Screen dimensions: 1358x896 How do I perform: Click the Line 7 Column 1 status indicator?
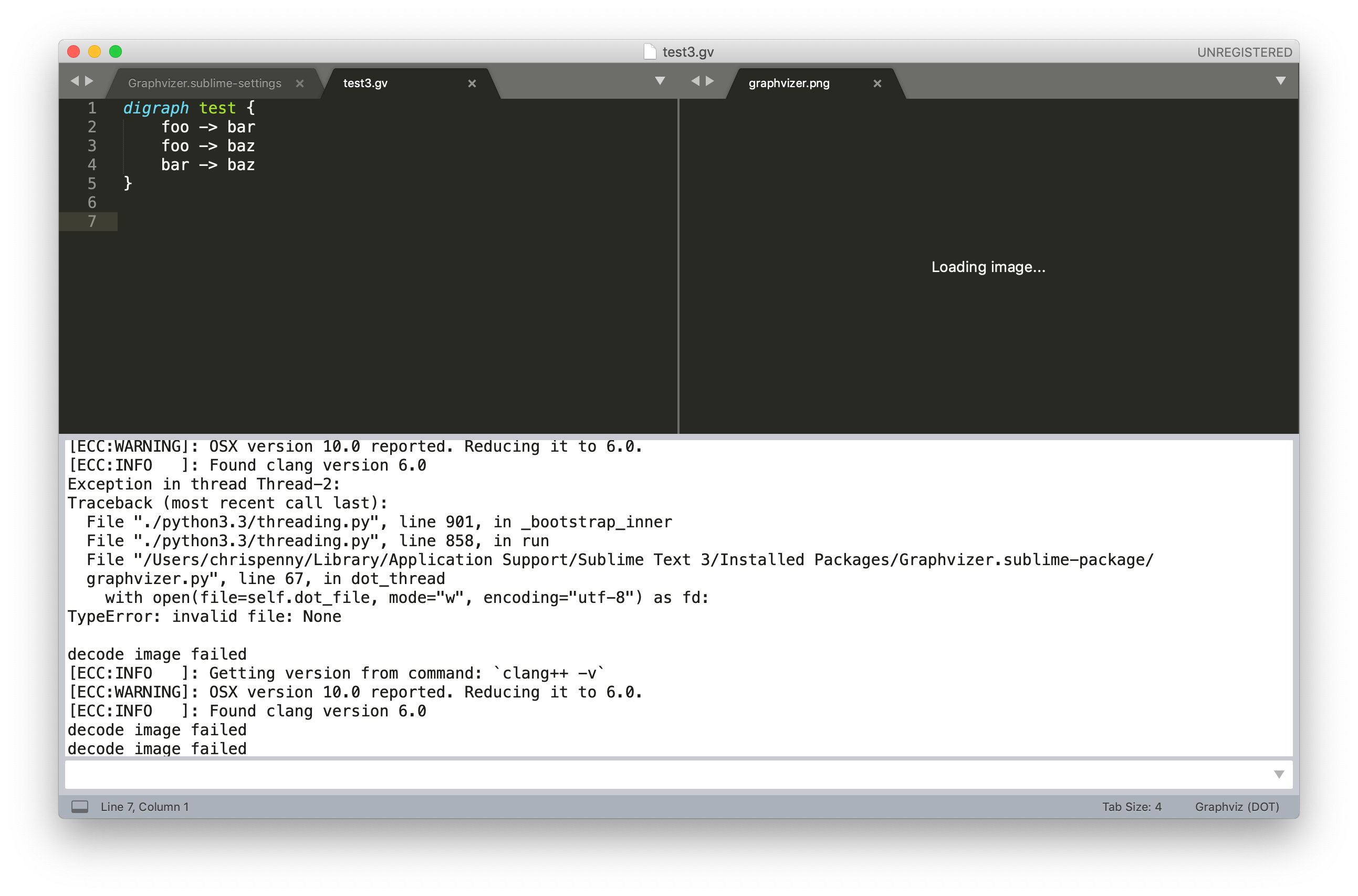point(146,806)
